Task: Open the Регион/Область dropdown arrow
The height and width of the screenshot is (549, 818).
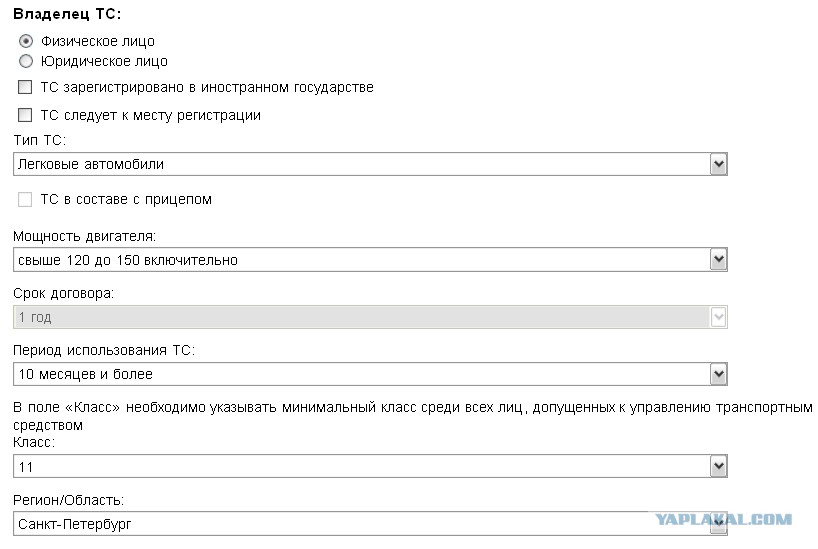Action: point(718,523)
